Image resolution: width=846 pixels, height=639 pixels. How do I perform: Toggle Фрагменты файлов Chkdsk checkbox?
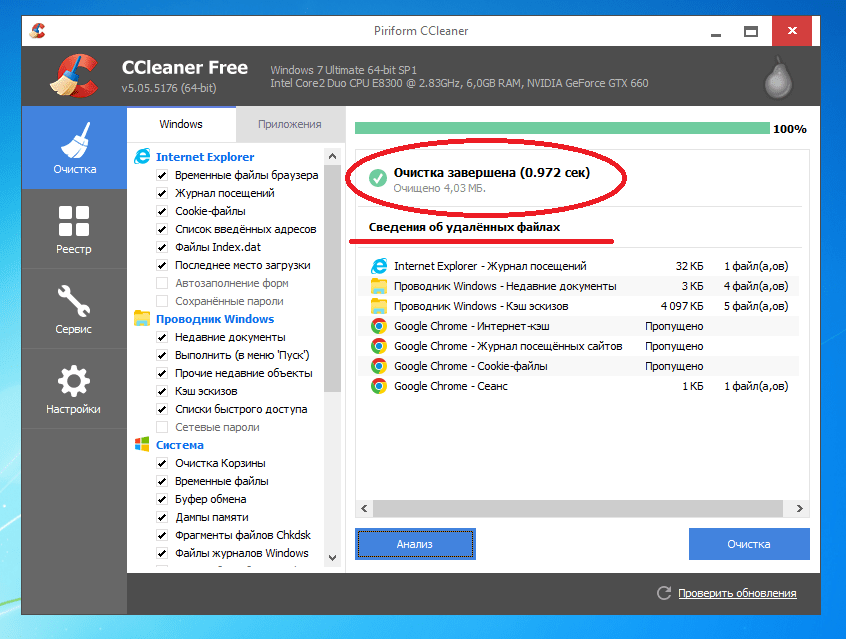[162, 535]
